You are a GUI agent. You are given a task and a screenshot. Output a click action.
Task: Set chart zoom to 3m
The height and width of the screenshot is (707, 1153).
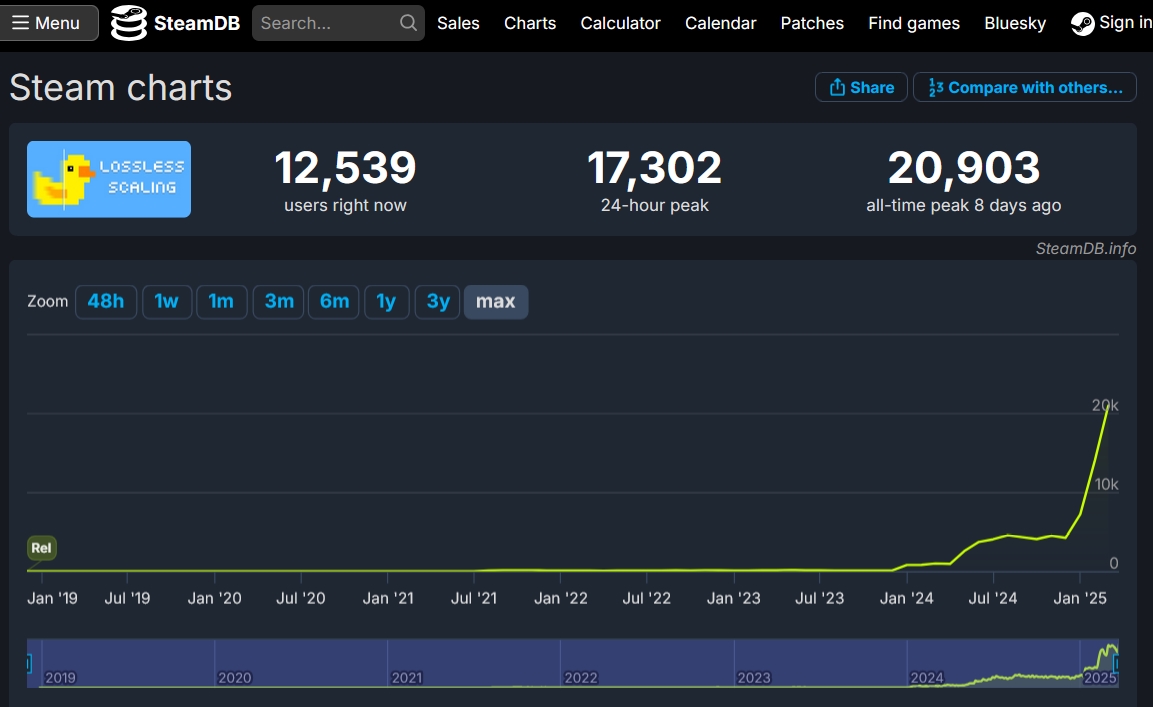[279, 302]
